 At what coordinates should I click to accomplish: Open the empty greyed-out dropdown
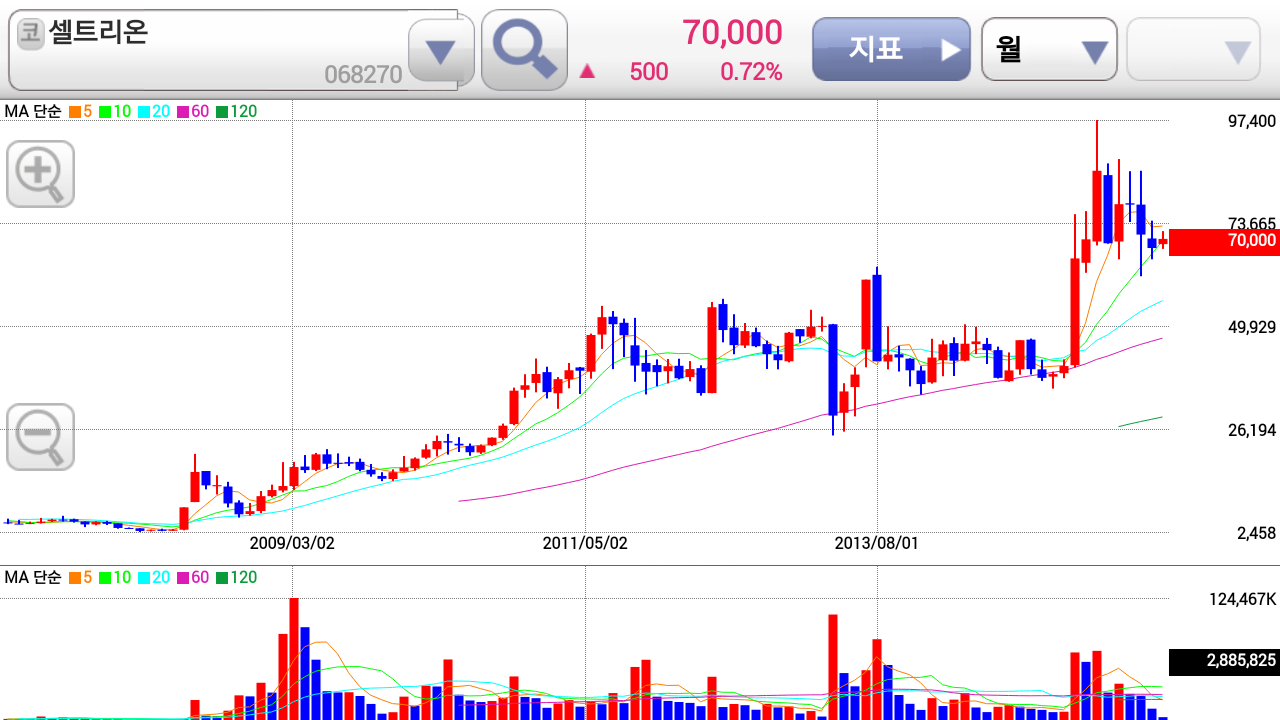(x=1194, y=49)
